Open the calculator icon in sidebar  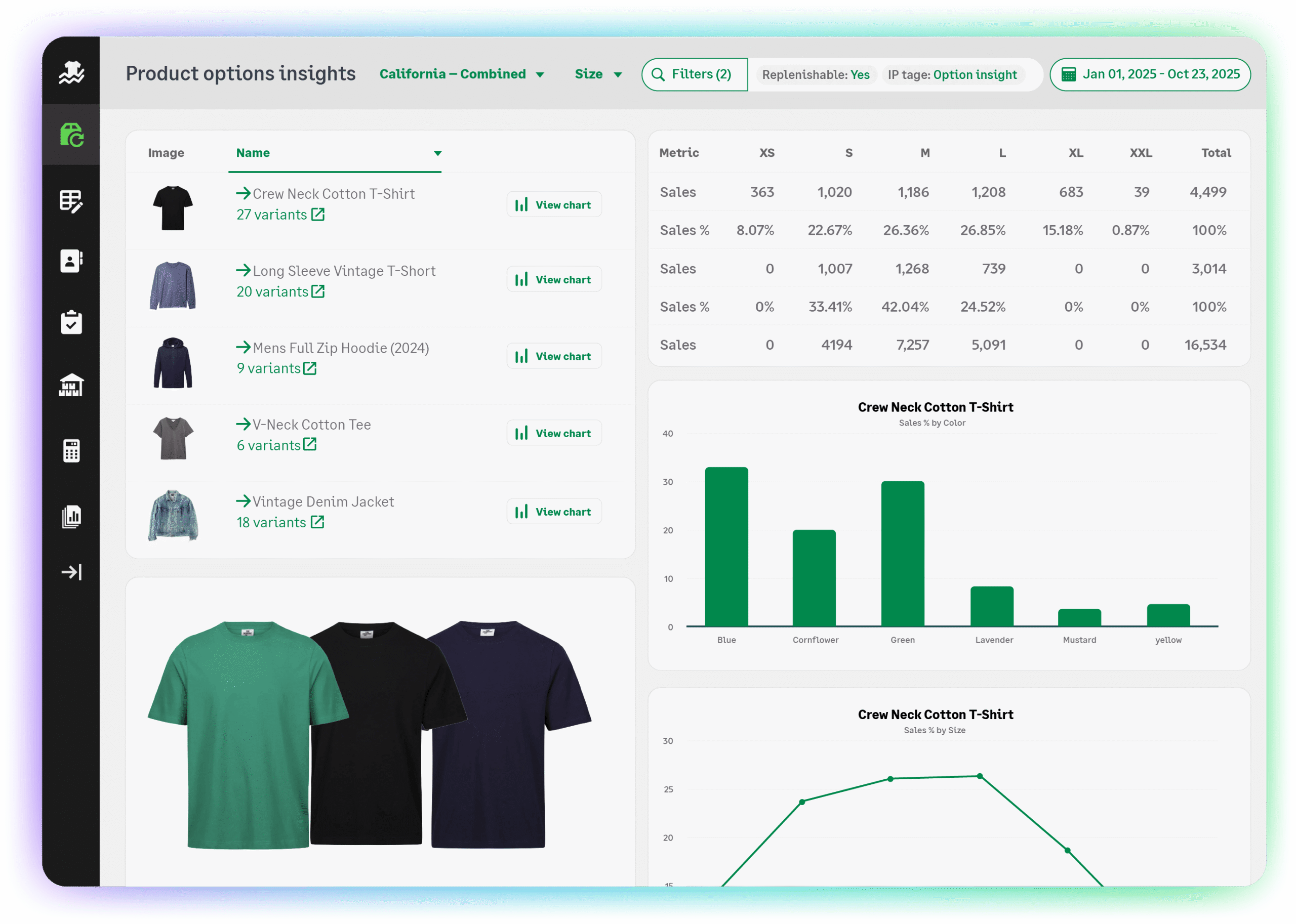[x=71, y=451]
